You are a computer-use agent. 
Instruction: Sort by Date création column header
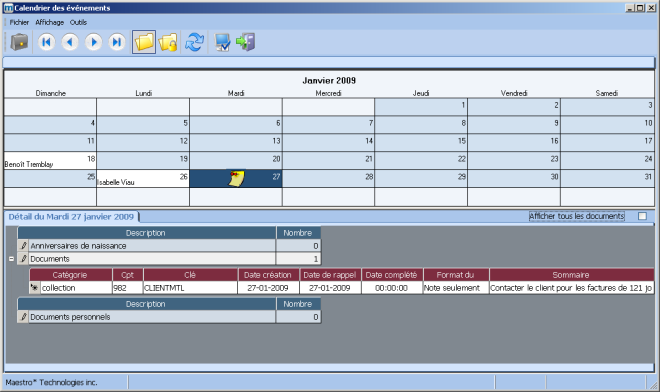pyautogui.click(x=268, y=275)
